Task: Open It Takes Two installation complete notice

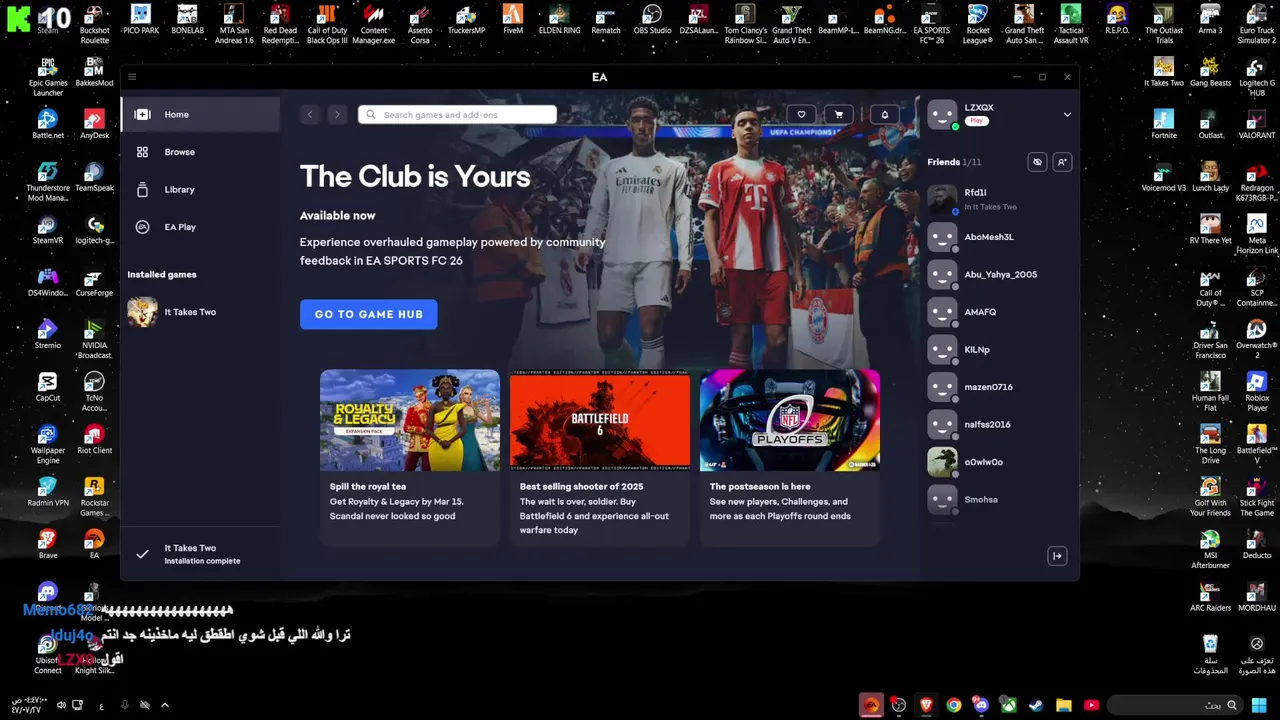Action: [x=200, y=554]
